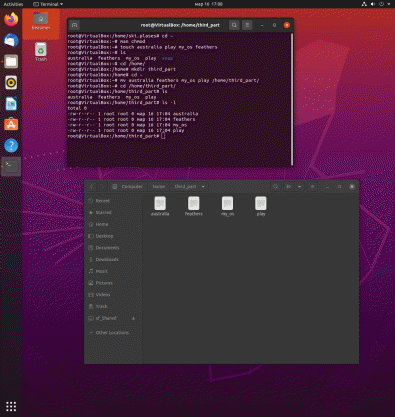Click the Terminal window scrollbar

[x=292, y=99]
